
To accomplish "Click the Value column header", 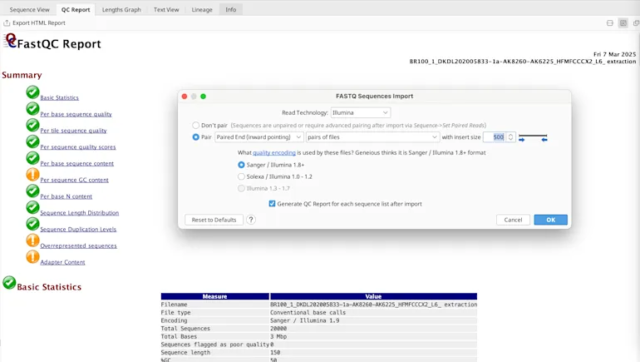I will pos(373,296).
